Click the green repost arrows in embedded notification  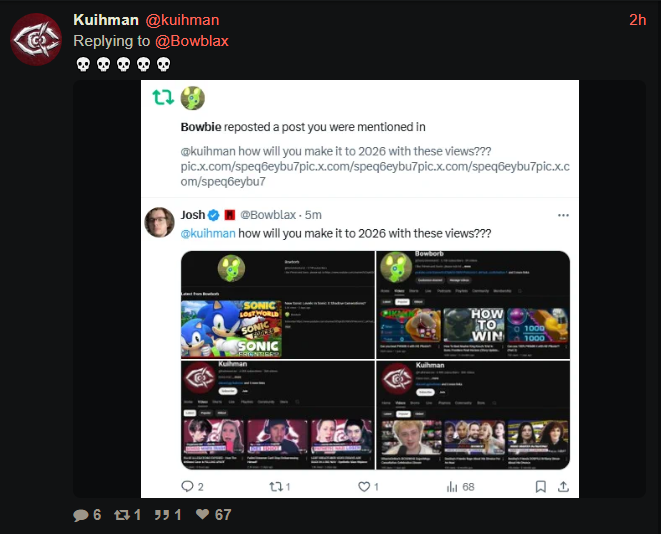tap(163, 97)
